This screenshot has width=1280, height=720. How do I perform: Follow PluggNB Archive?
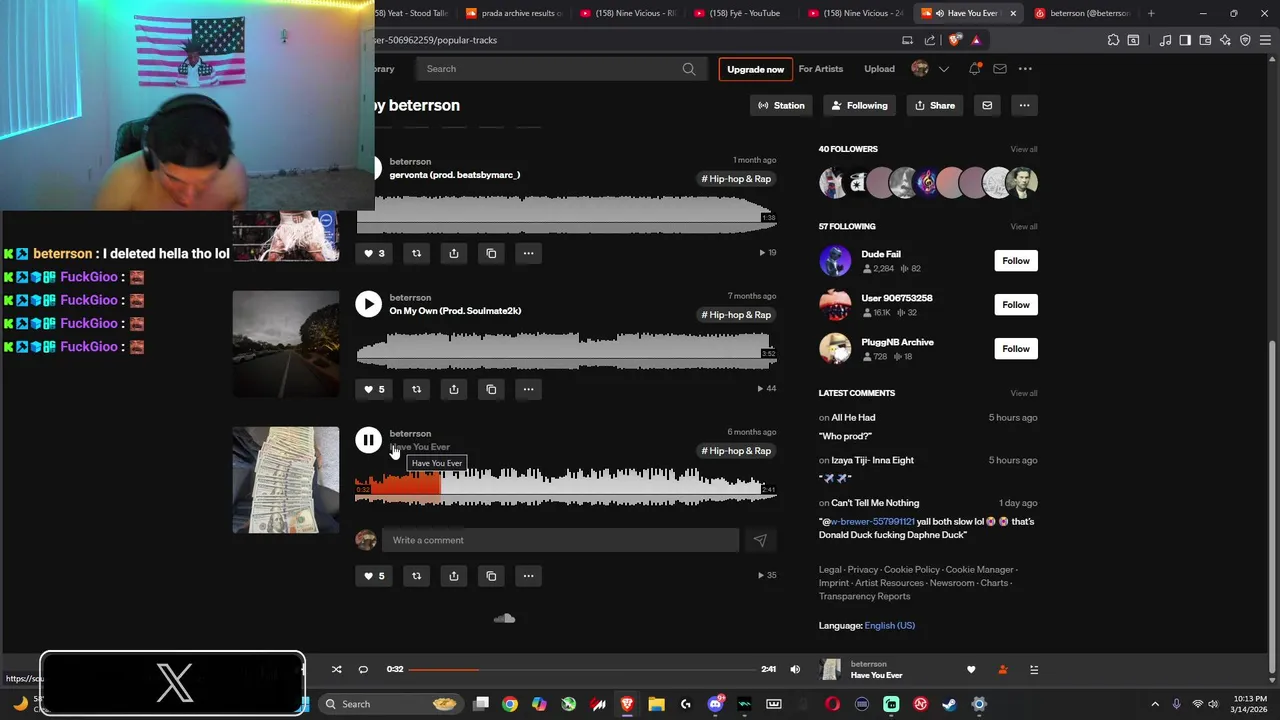pyautogui.click(x=1015, y=349)
